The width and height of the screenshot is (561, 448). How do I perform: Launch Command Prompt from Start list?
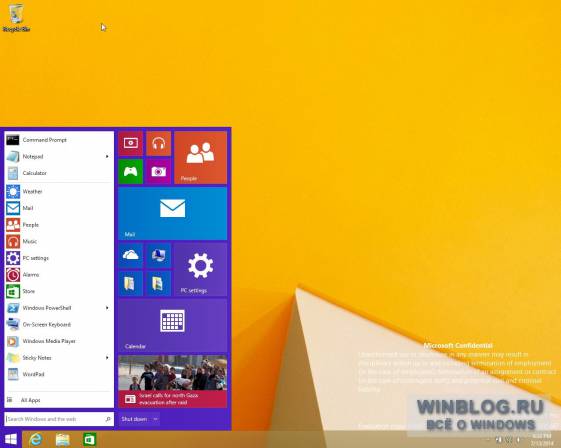59,140
